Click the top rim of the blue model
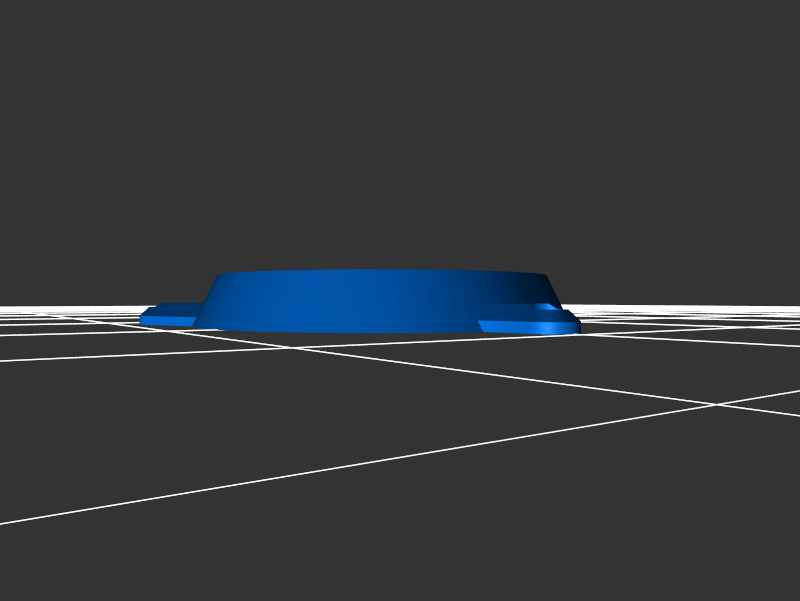This screenshot has height=601, width=800. pos(380,272)
